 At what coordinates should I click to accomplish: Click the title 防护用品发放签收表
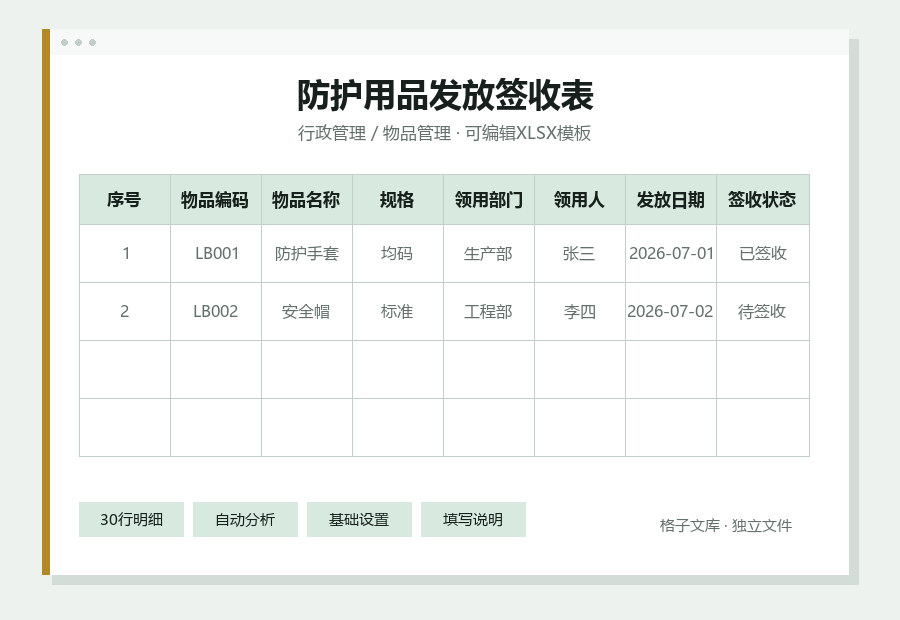[x=445, y=95]
